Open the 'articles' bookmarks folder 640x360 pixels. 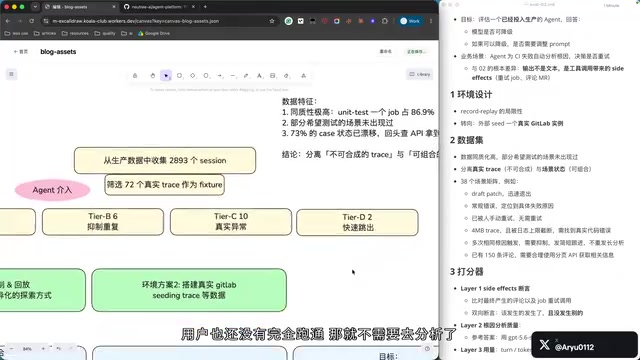[x=45, y=33]
